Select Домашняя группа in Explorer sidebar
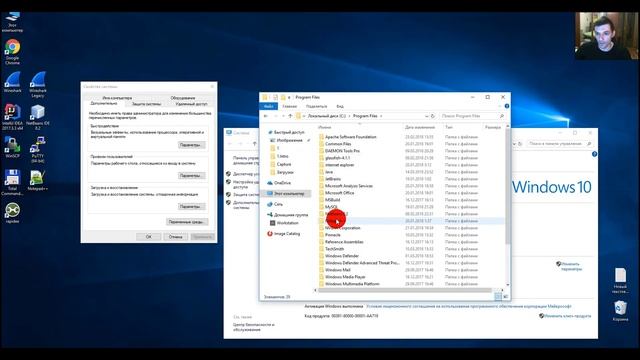Screen dimensions: 640x360 (x=288, y=215)
